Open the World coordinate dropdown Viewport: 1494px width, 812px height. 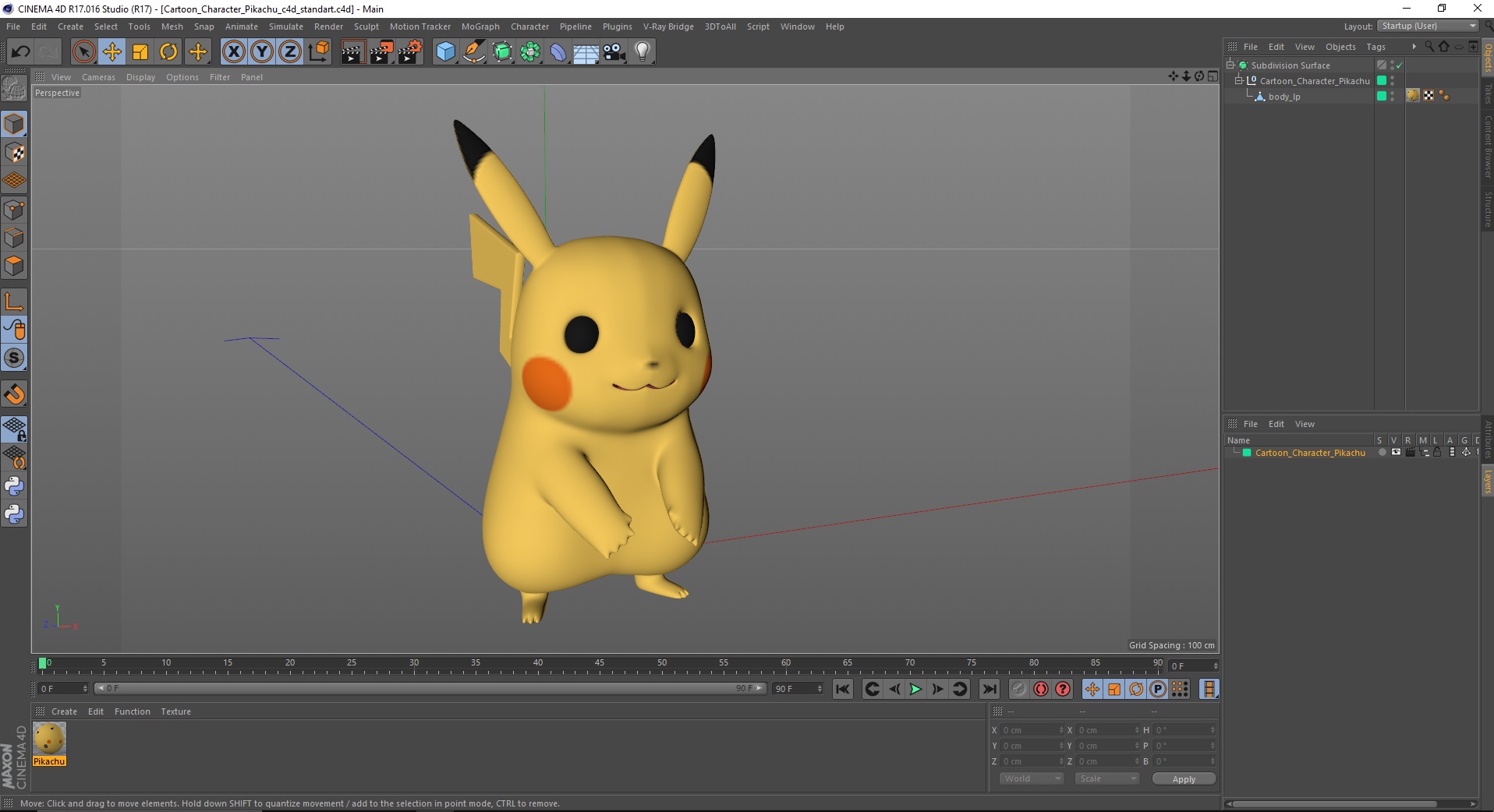coord(1032,778)
